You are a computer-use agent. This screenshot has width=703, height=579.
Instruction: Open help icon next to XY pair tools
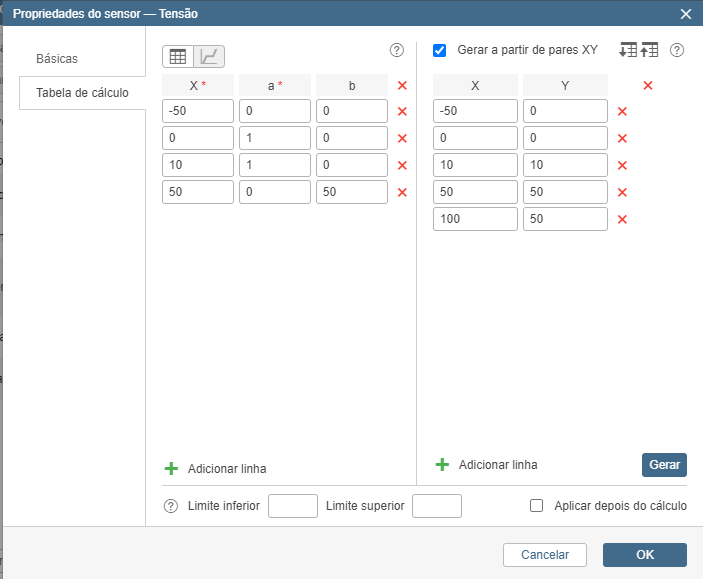click(x=677, y=50)
